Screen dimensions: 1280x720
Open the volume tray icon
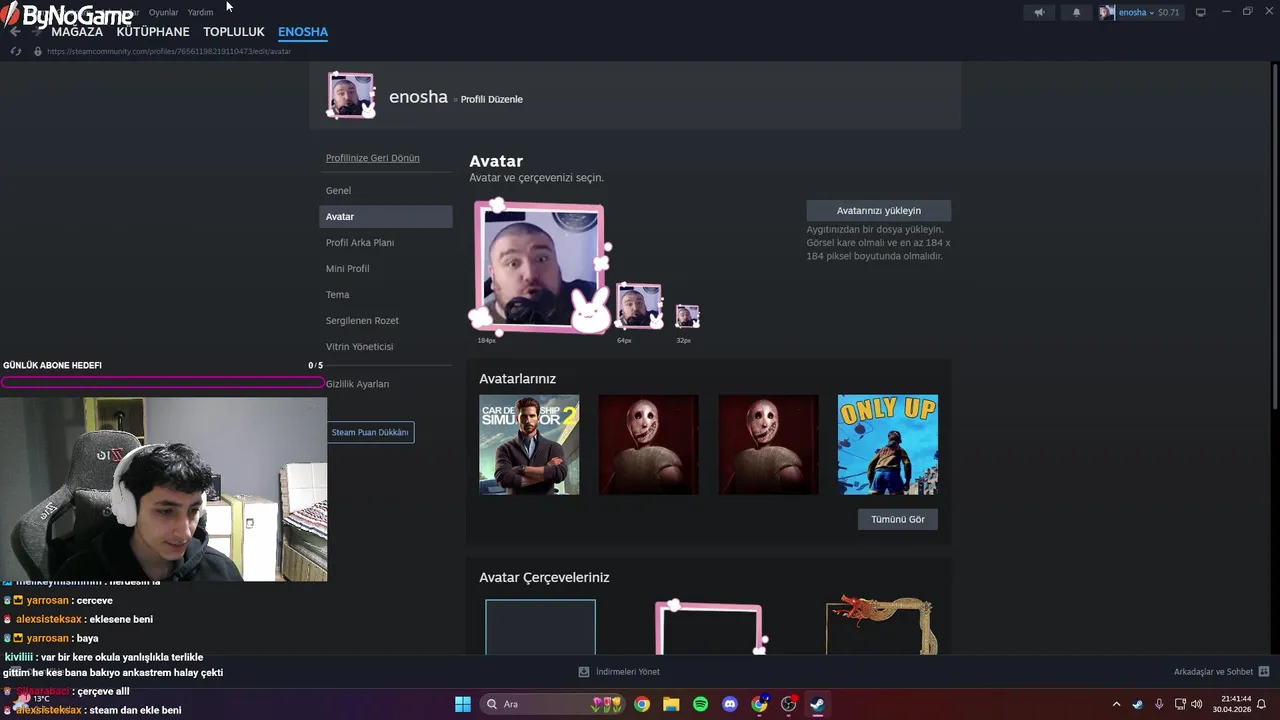[1197, 704]
